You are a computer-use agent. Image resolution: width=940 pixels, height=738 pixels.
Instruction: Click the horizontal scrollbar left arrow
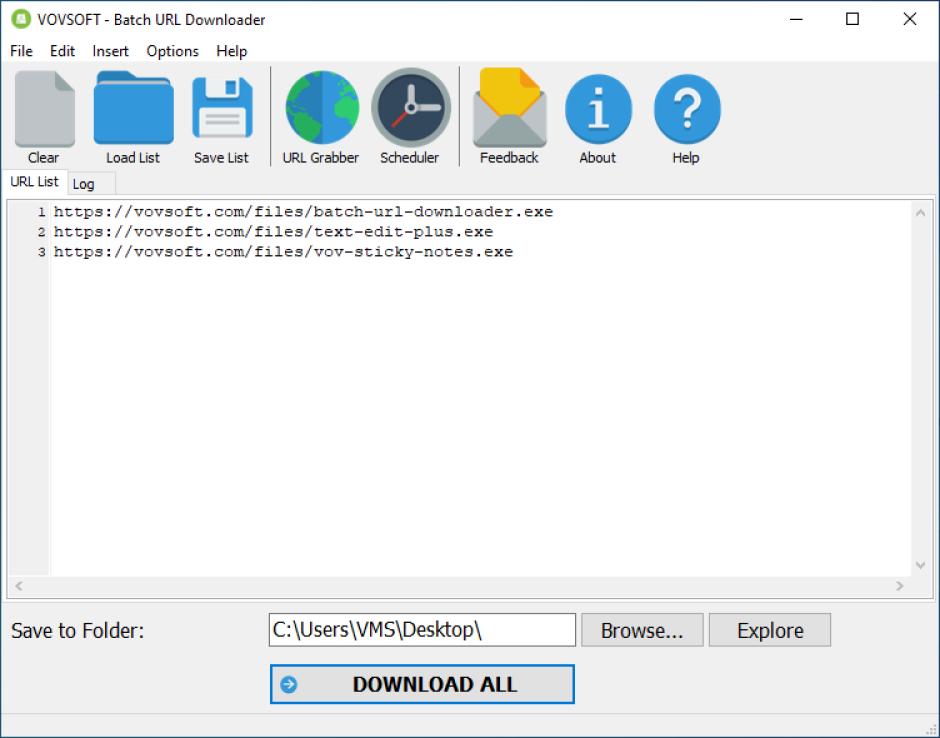19,586
